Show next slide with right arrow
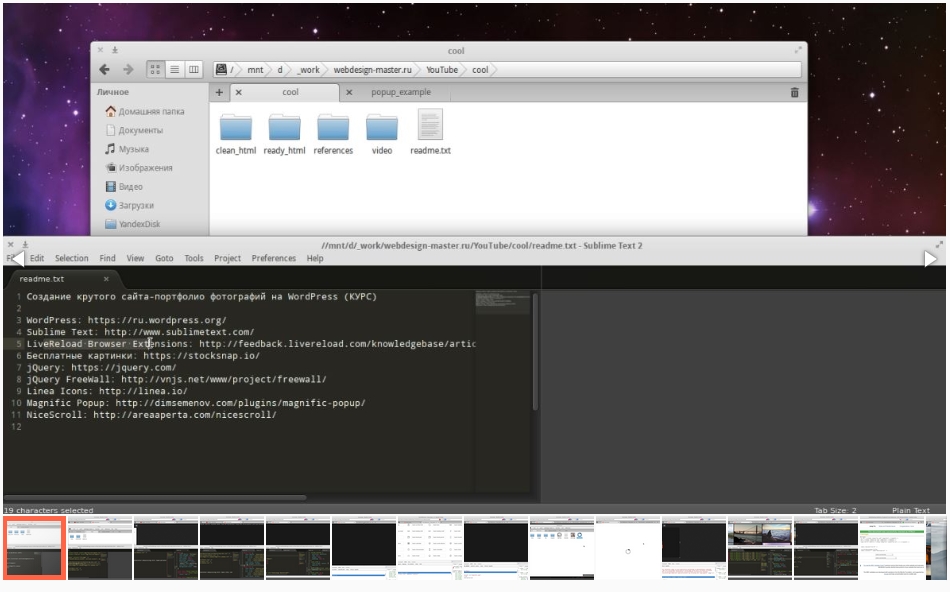The width and height of the screenshot is (950, 592). click(931, 258)
